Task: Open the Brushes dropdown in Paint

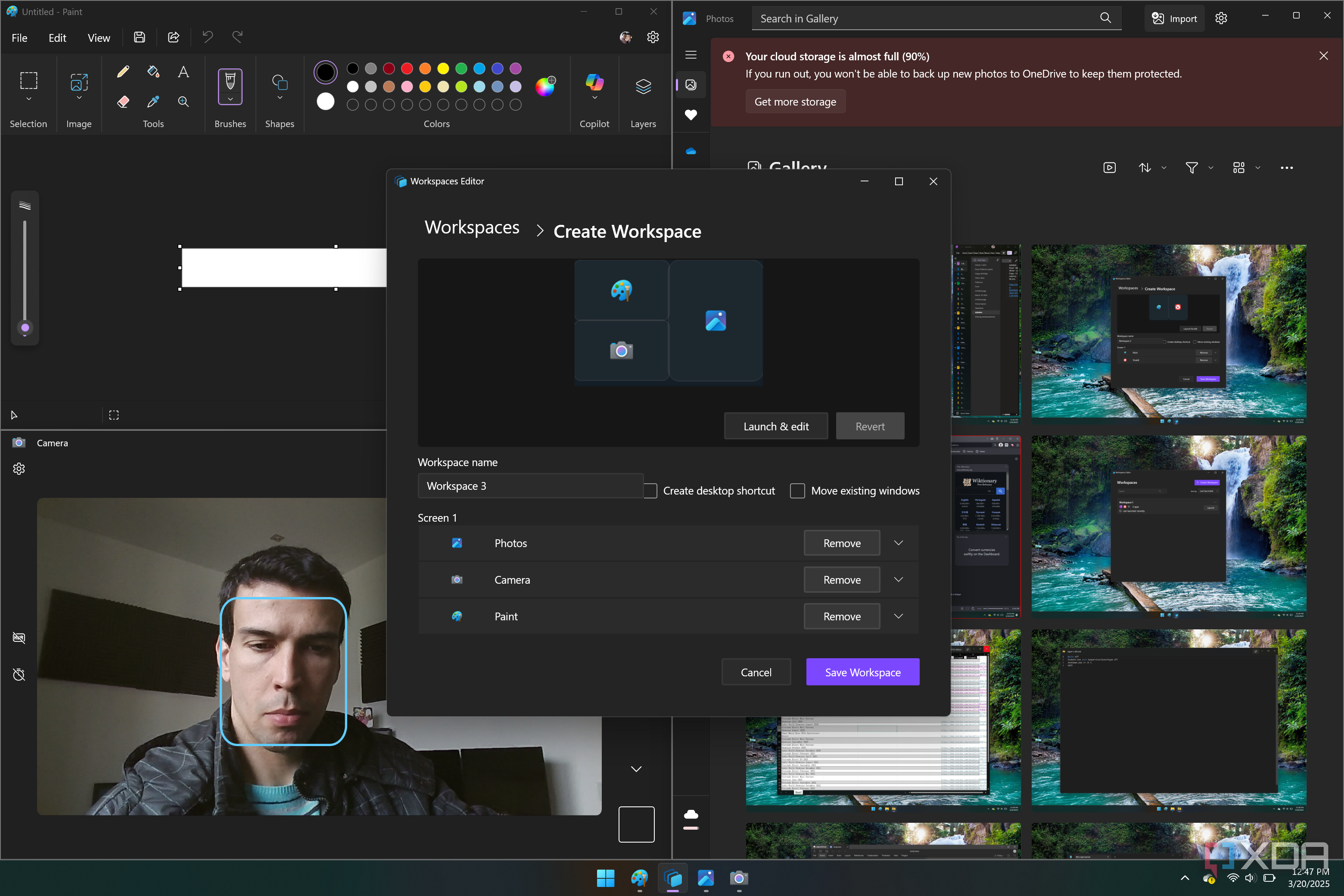Action: coord(230,99)
